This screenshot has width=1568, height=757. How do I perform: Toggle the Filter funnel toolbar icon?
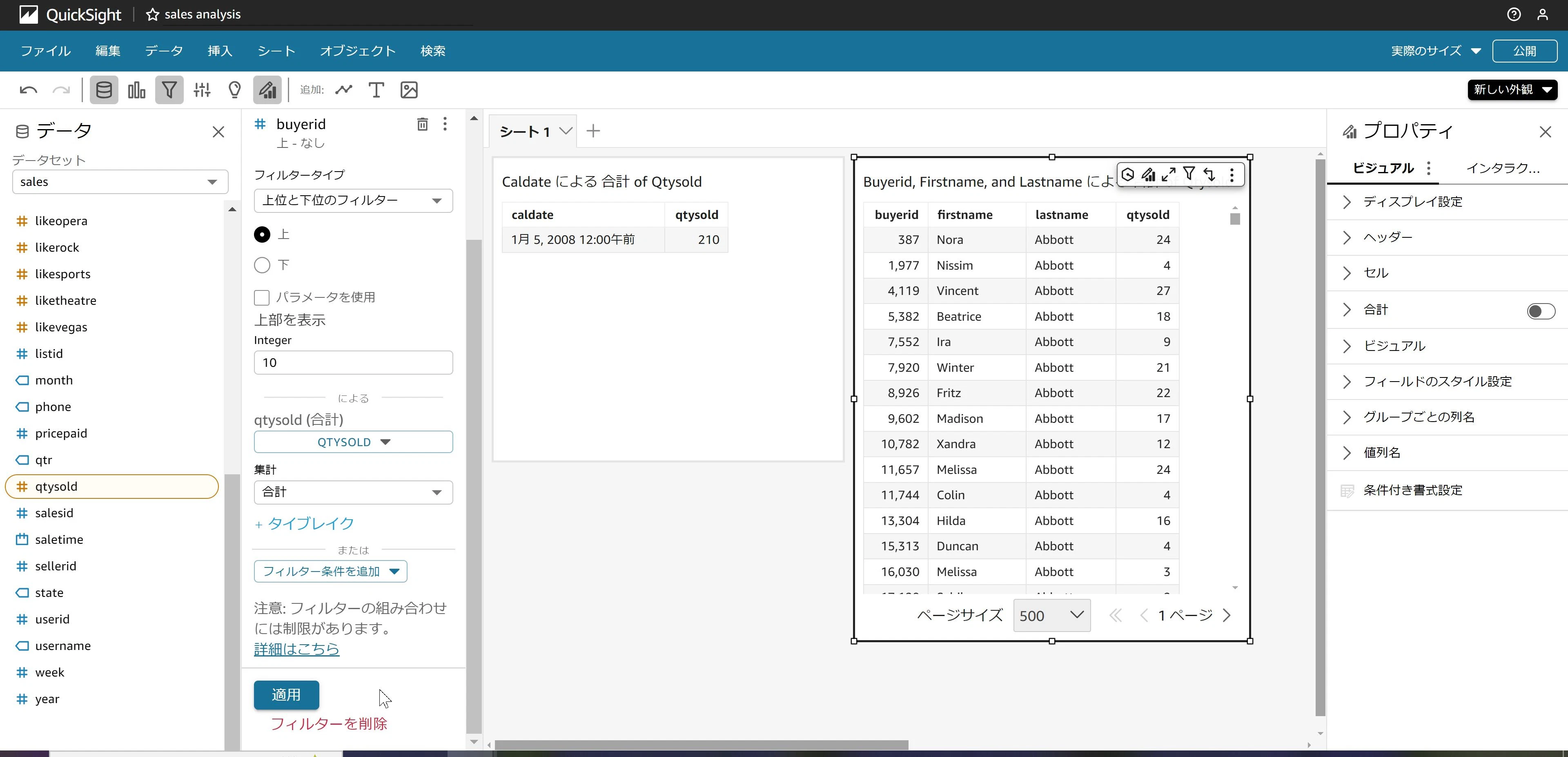(169, 90)
